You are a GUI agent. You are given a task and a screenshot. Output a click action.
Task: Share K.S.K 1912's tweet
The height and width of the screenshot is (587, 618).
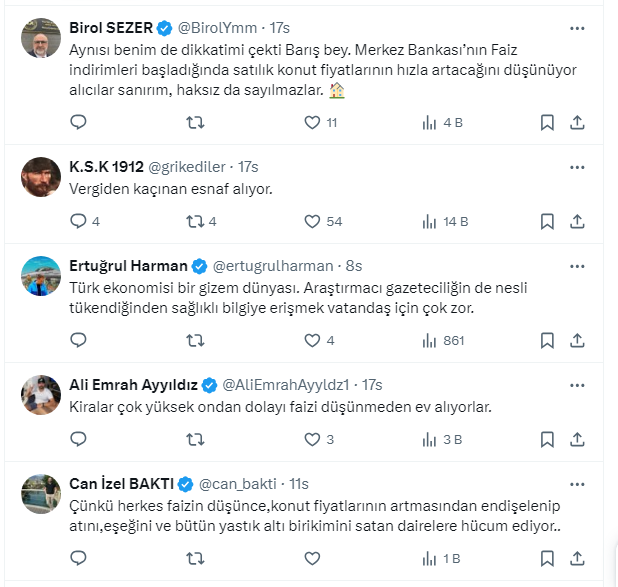[577, 221]
